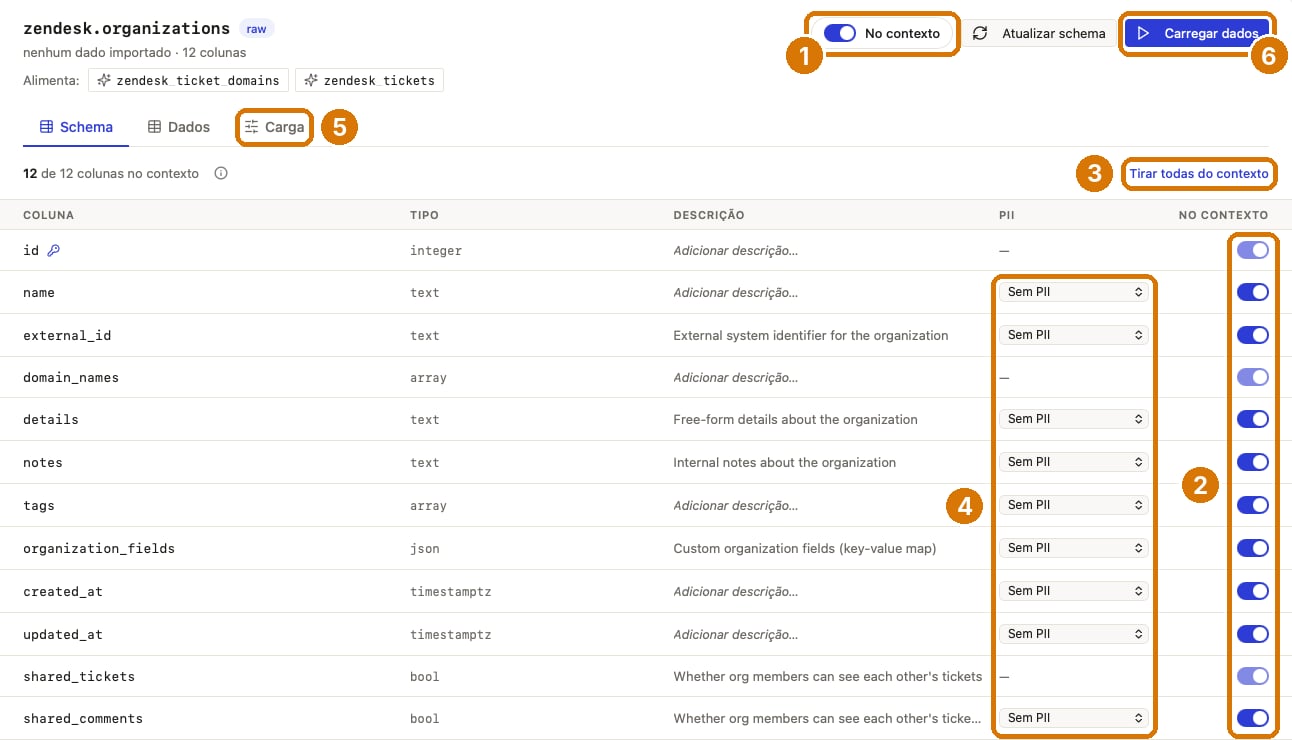
Task: Open PII dropdown for notes row
Action: [x=1074, y=462]
